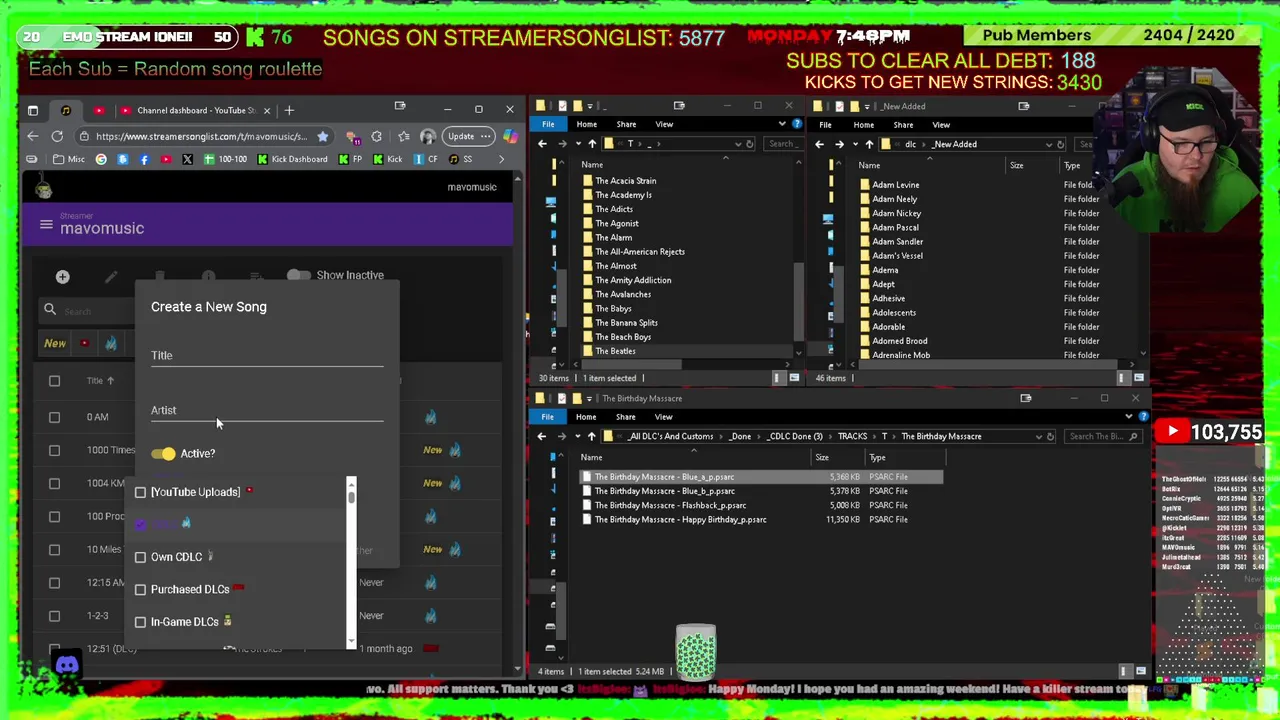Expand the ribbon chevron in top-left Explorer
1280x720 pixels.
(x=782, y=124)
